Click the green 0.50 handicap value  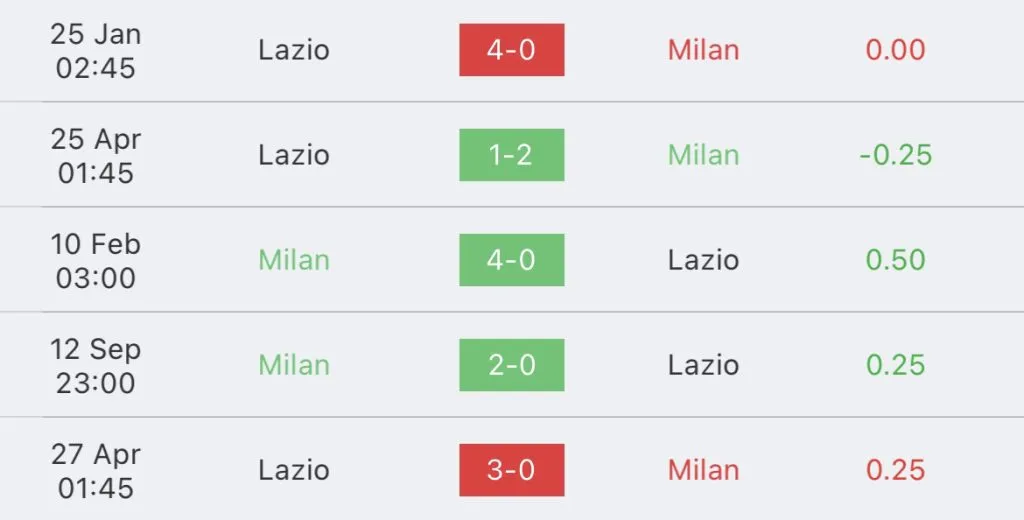(x=895, y=260)
